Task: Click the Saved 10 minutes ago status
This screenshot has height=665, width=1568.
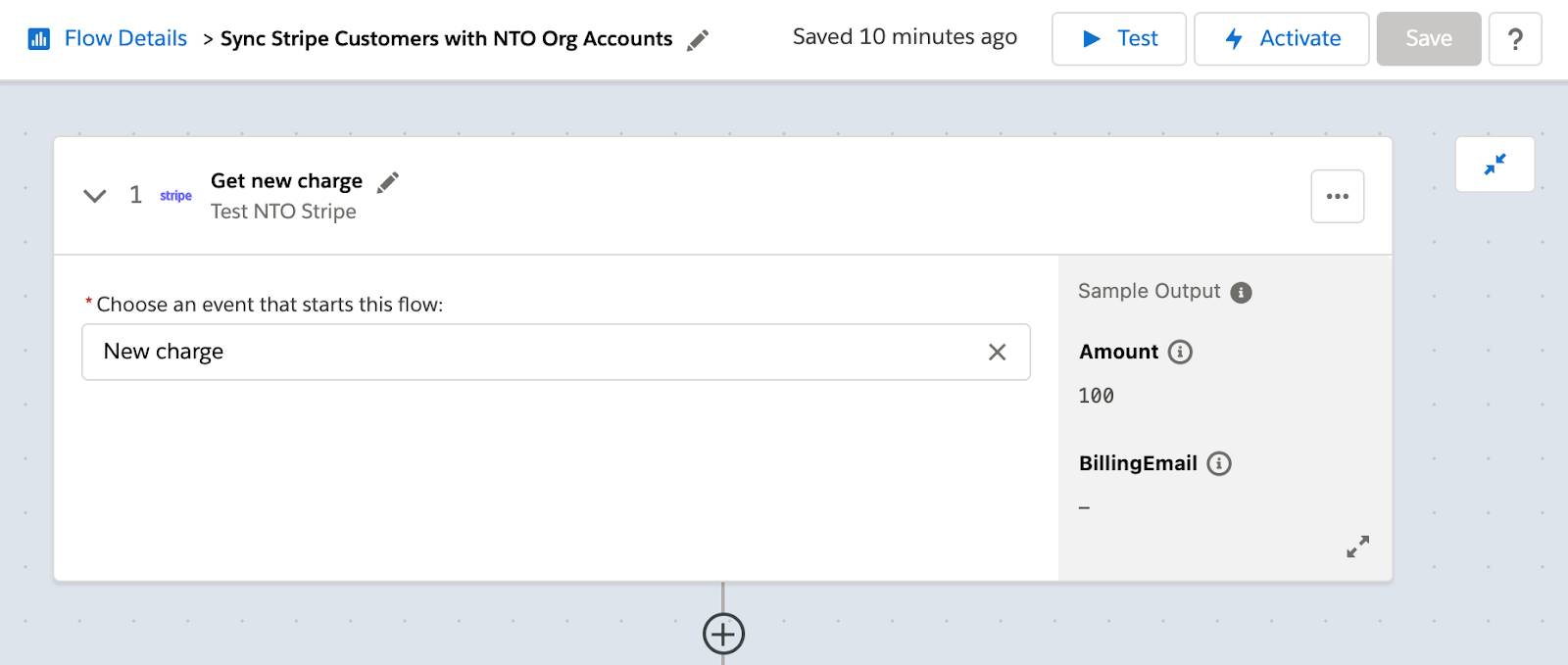Action: pyautogui.click(x=905, y=37)
